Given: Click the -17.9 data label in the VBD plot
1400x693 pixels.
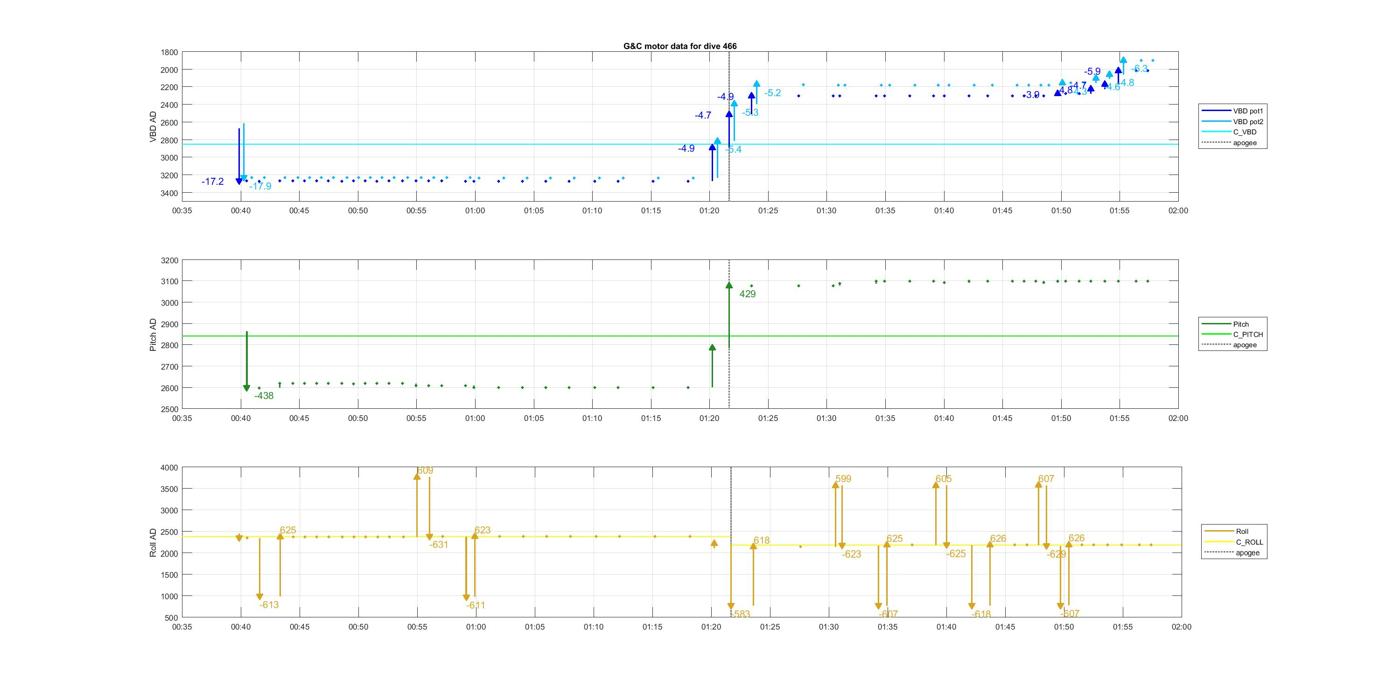Looking at the screenshot, I should tap(260, 186).
